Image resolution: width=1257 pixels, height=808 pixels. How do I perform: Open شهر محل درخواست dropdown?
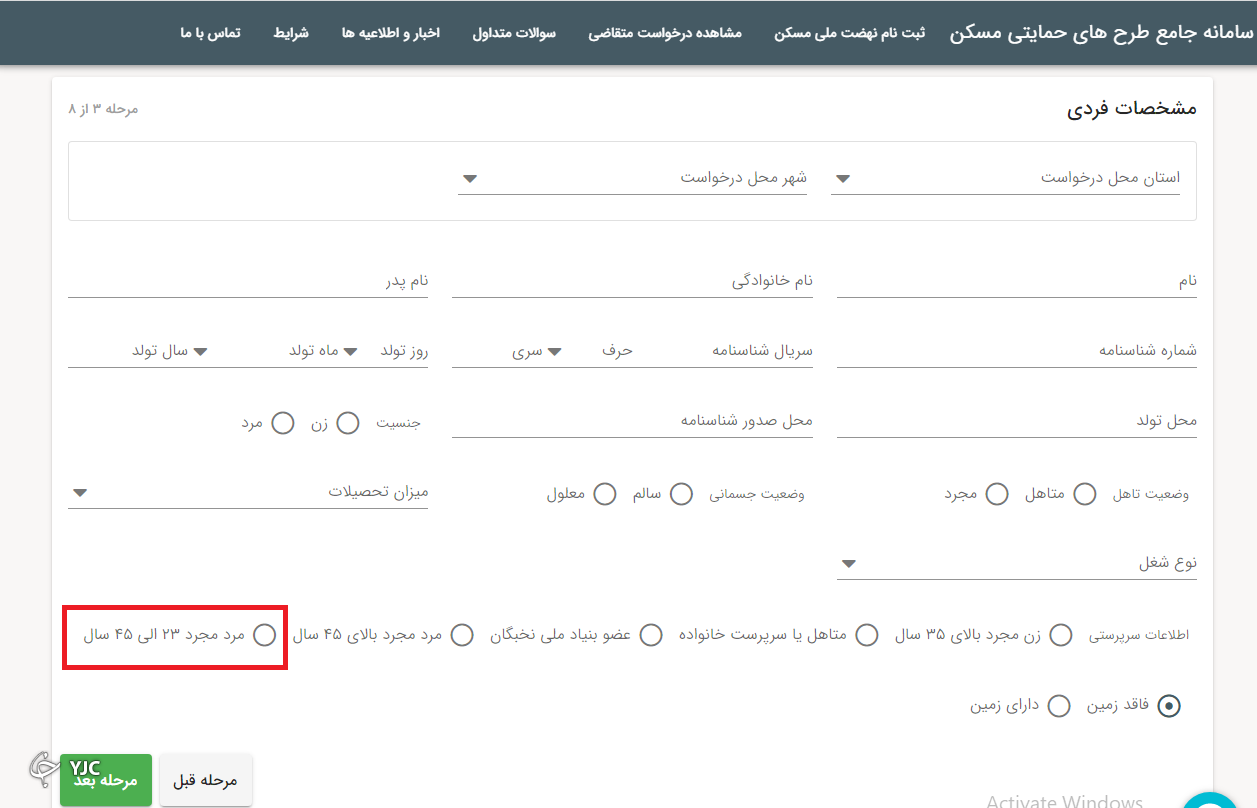click(x=632, y=178)
